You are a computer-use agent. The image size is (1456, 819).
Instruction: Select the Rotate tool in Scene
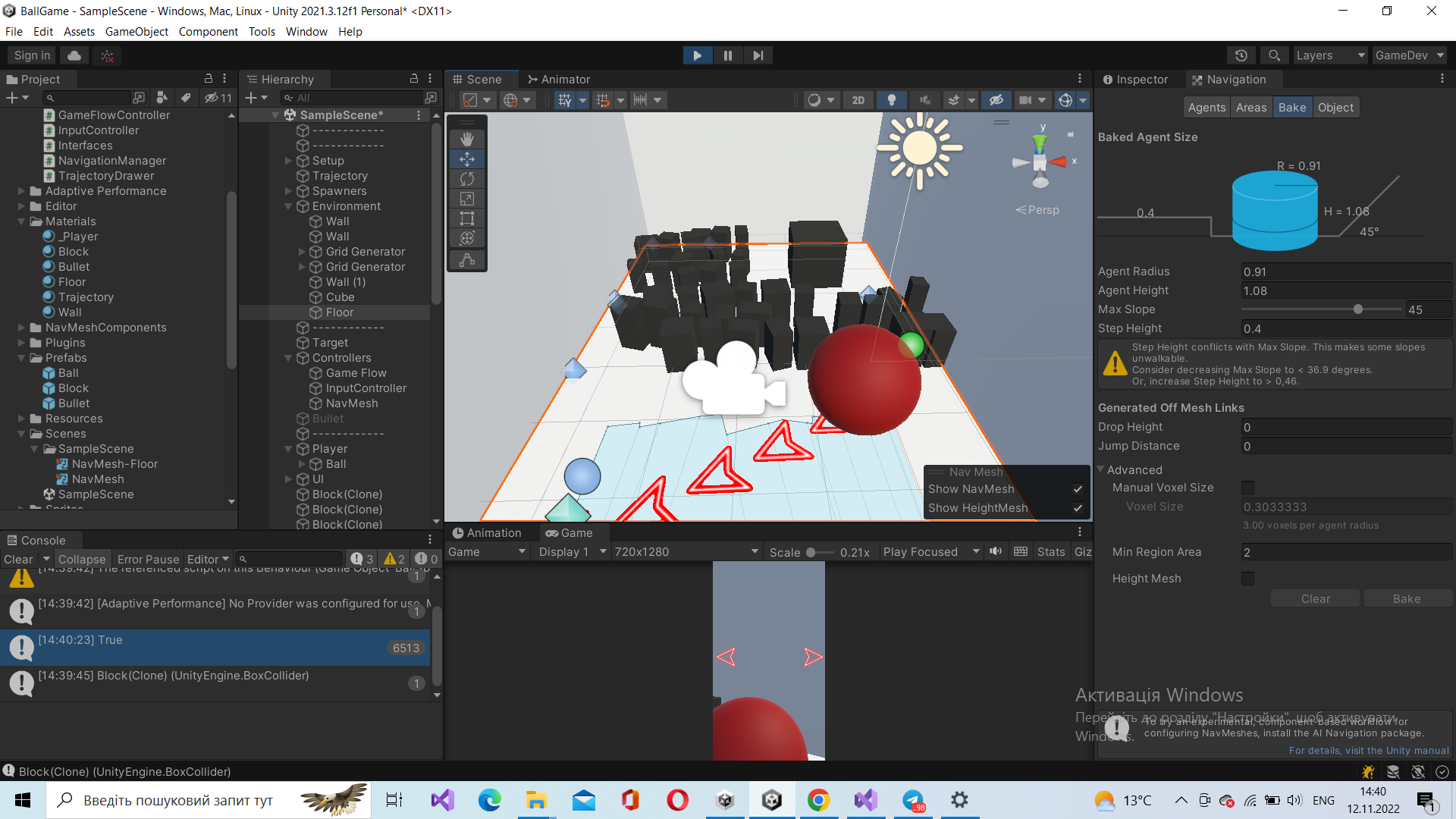pos(467,179)
